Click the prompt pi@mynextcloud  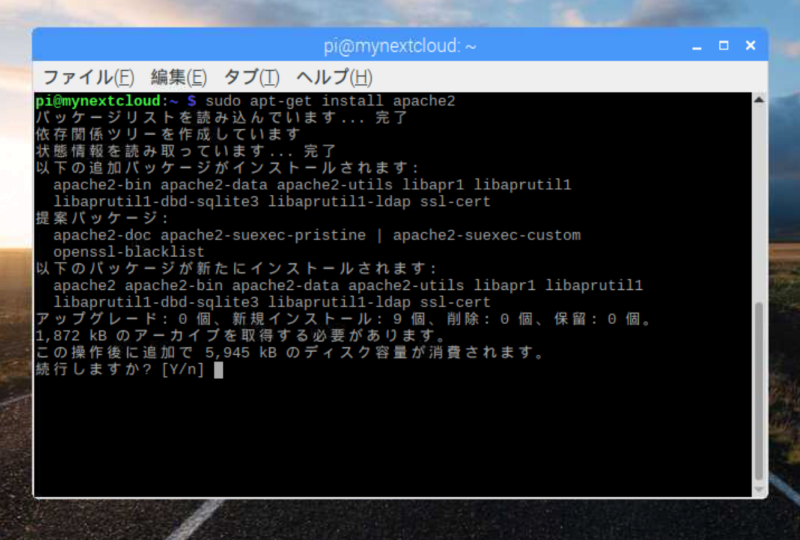(x=98, y=101)
